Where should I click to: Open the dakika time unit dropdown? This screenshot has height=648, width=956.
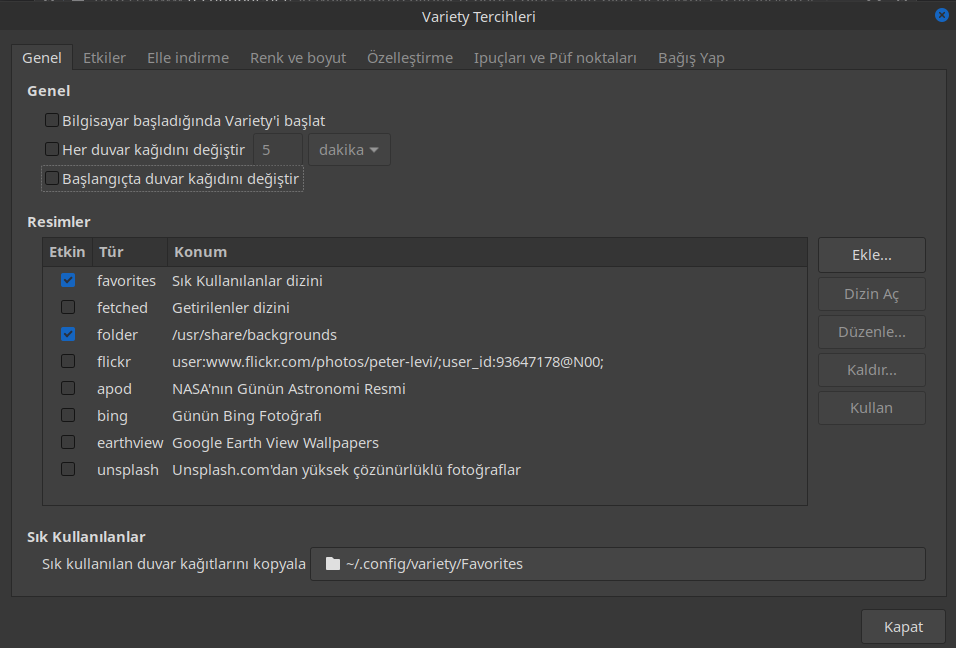click(x=348, y=150)
